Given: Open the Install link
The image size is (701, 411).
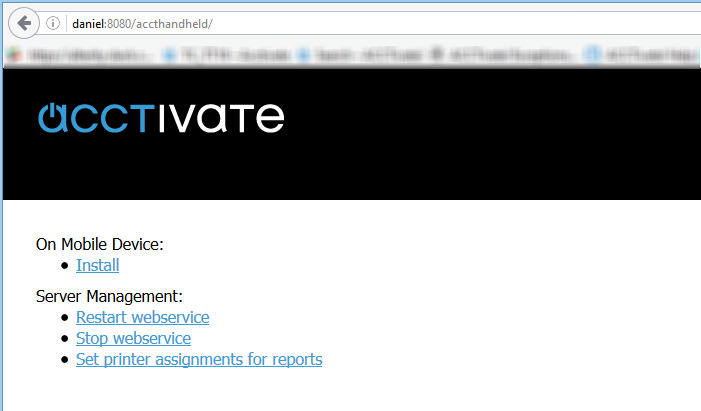Looking at the screenshot, I should [97, 265].
